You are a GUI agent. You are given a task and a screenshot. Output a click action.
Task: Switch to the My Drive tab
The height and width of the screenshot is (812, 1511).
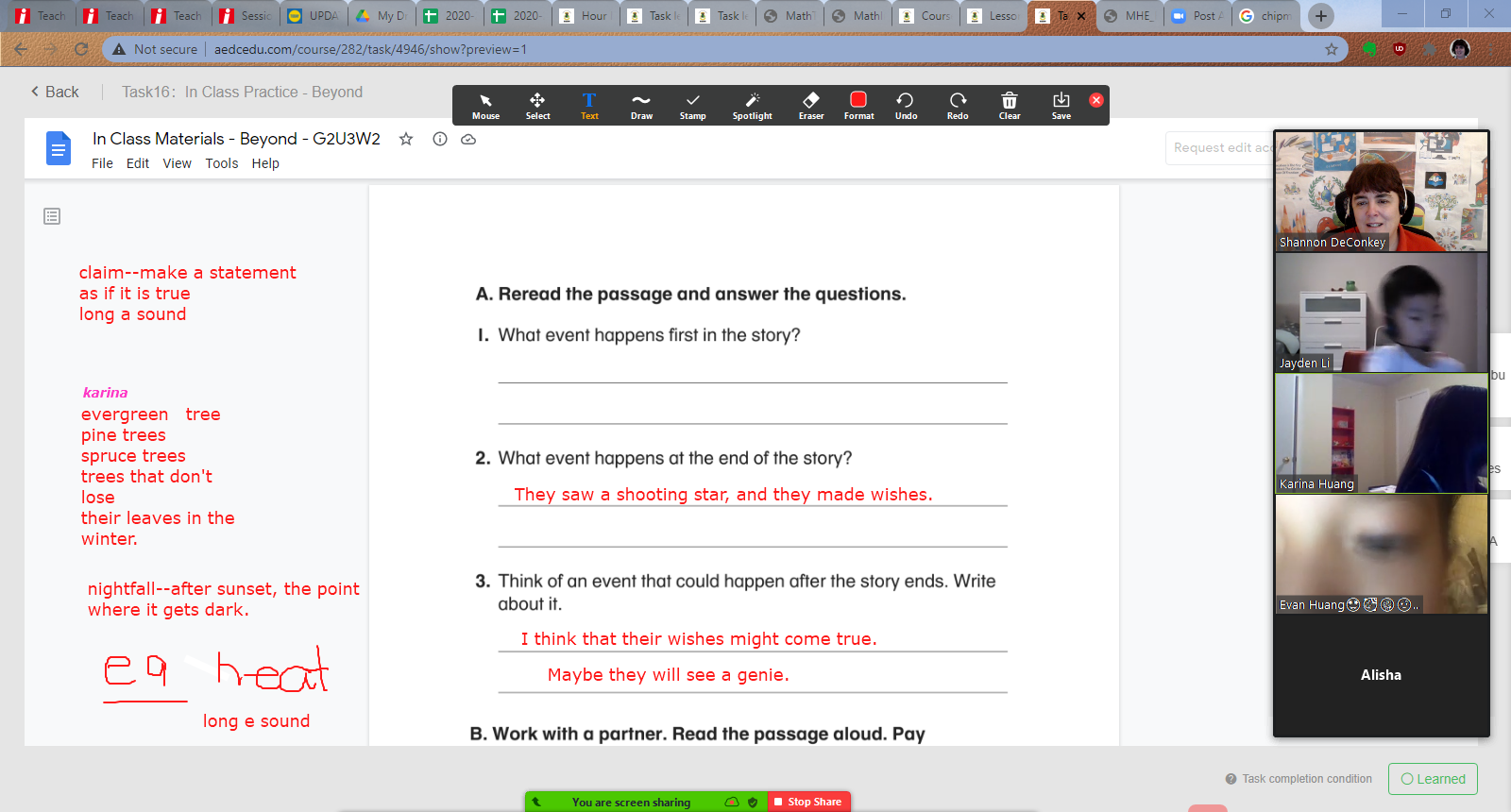(381, 16)
